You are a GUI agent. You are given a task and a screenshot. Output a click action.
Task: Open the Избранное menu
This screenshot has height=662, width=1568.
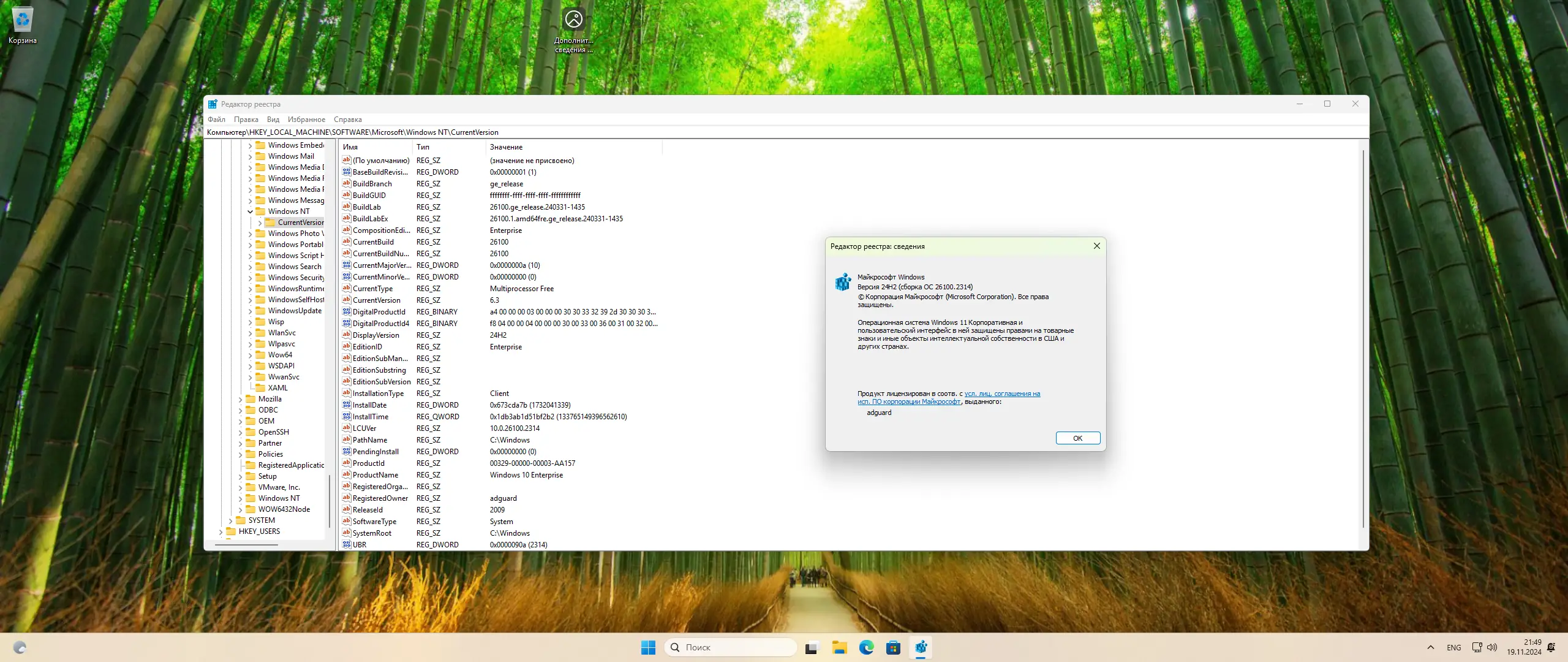[306, 120]
